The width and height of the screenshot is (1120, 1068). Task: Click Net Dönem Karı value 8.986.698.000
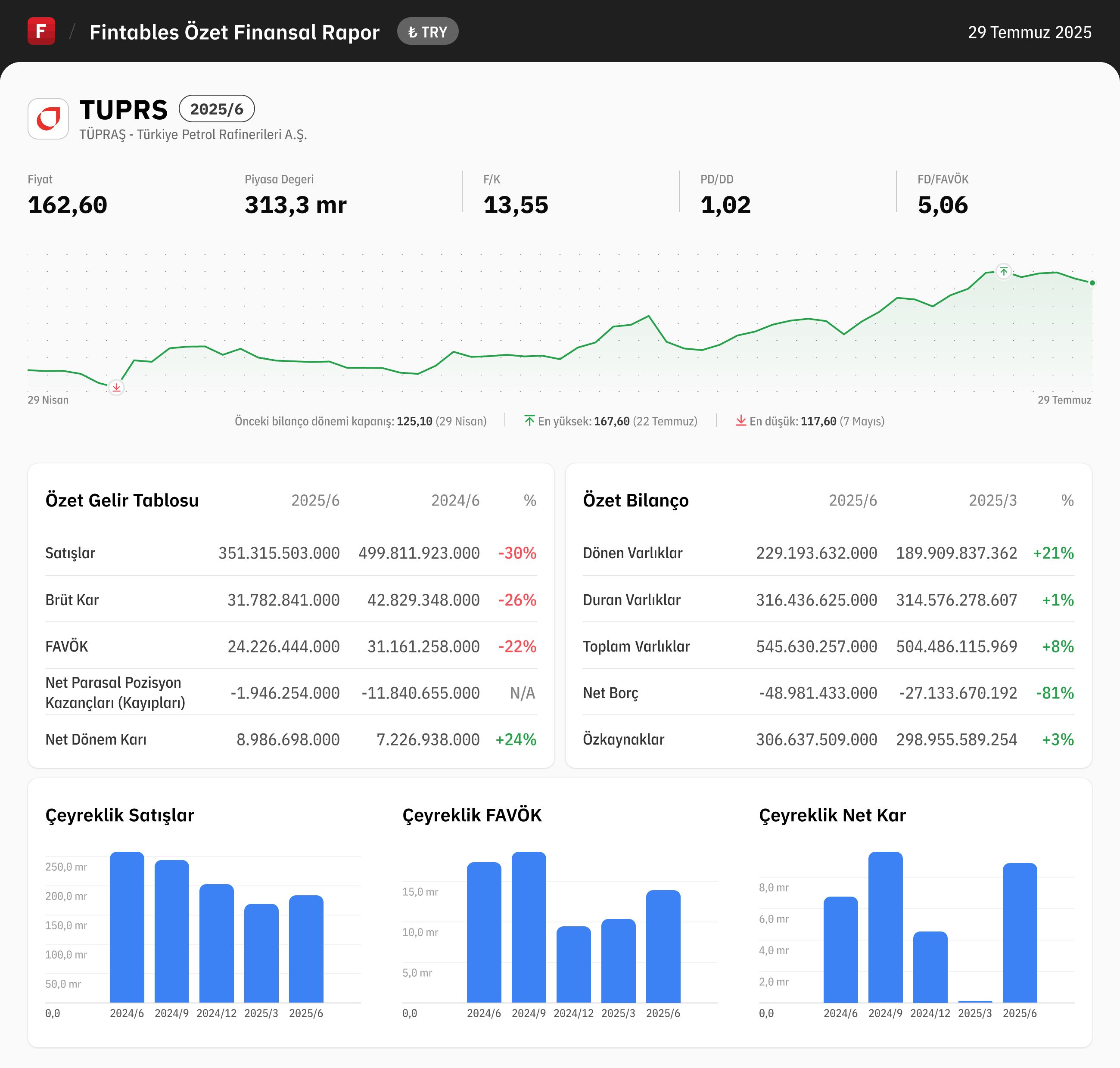point(288,740)
